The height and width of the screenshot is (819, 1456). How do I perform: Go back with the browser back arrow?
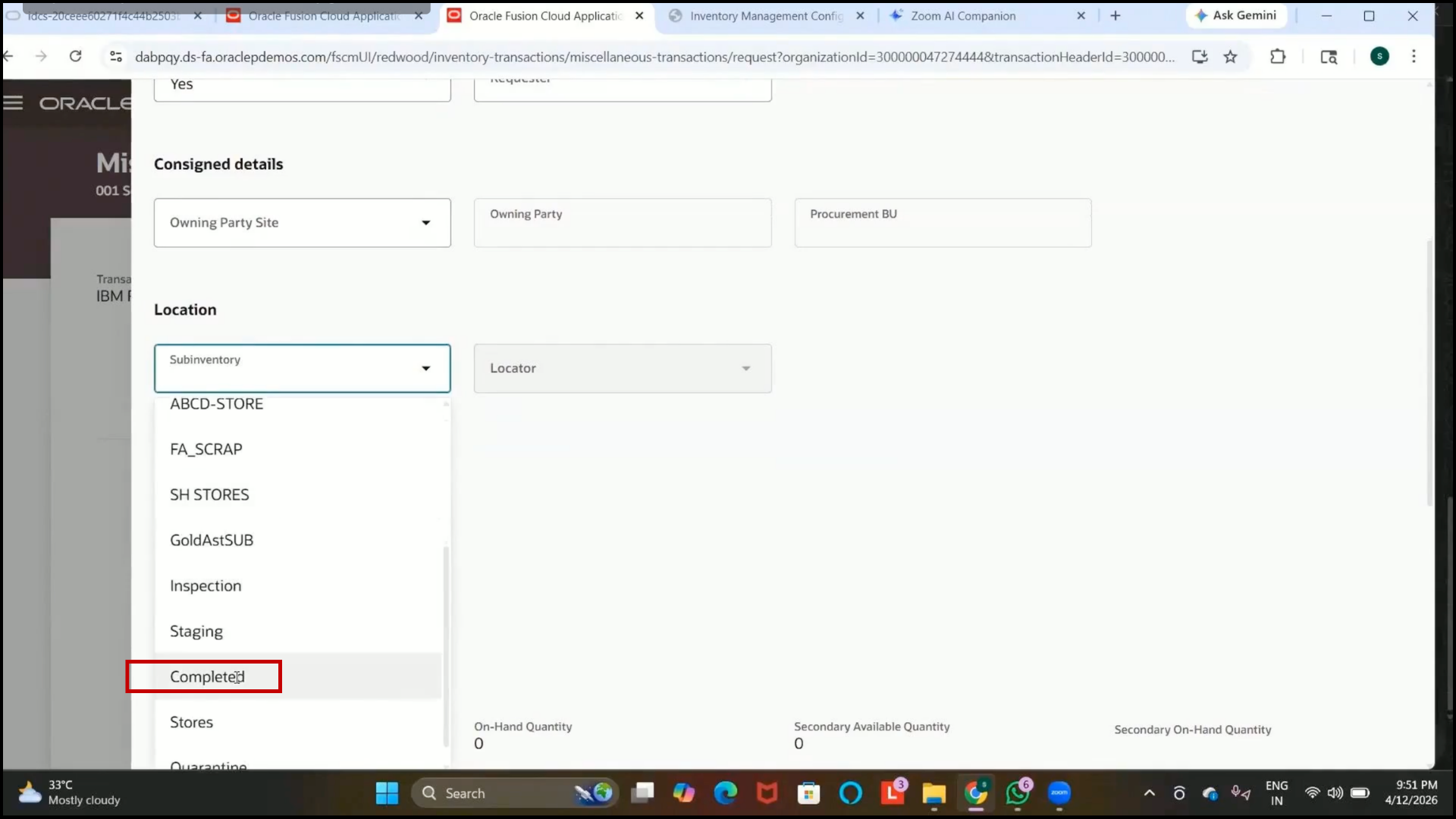click(8, 56)
